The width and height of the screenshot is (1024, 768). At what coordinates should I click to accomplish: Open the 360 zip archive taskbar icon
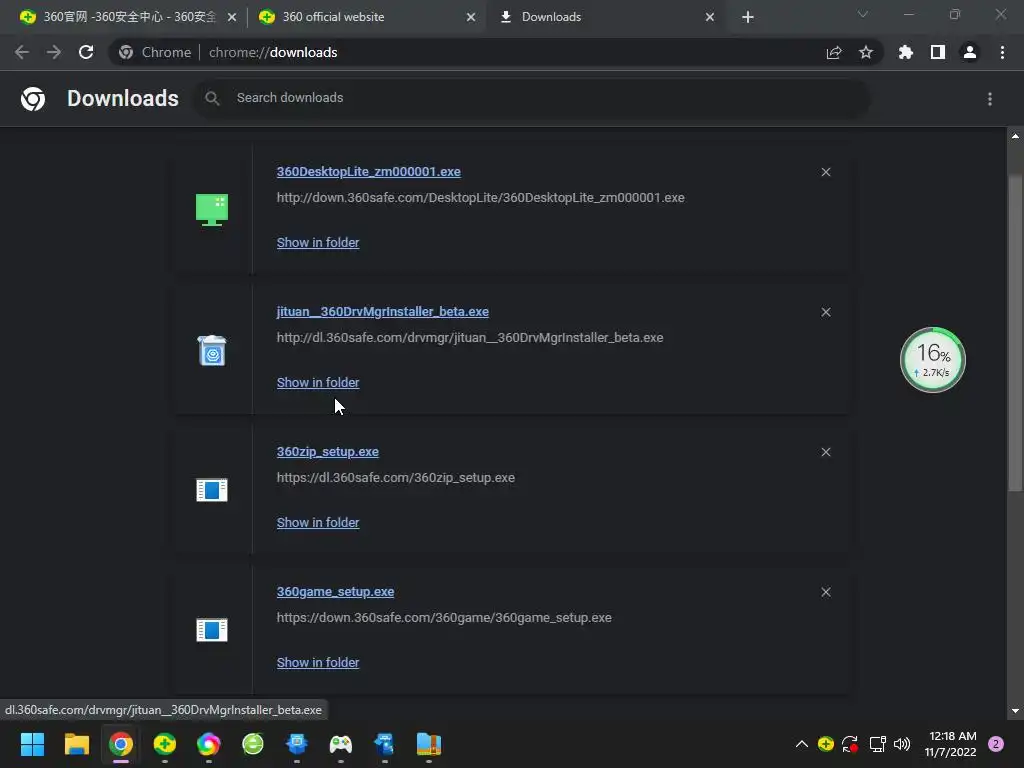[428, 744]
